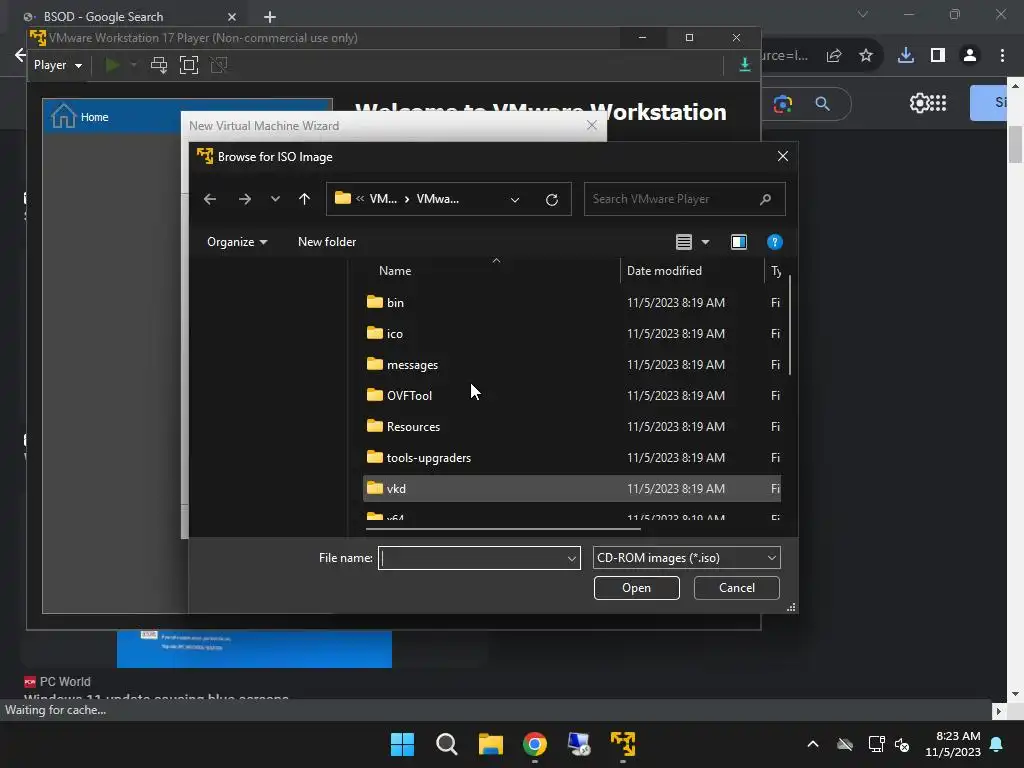Search by image with Google Lens

(x=782, y=103)
